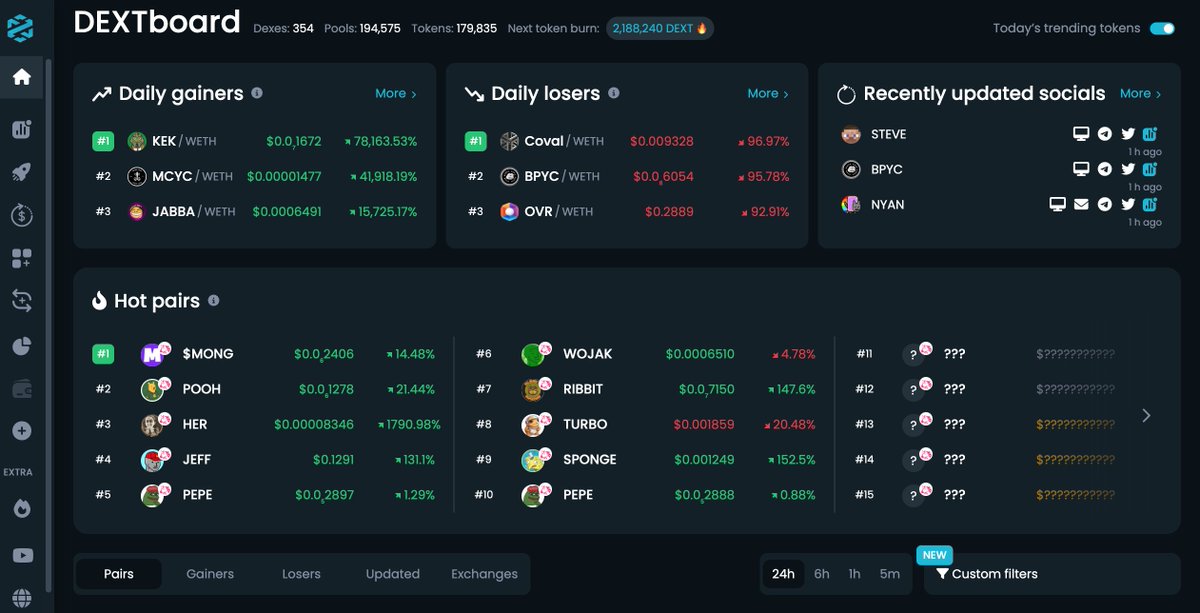Open KEK / WETH gainer pair

click(x=256, y=141)
